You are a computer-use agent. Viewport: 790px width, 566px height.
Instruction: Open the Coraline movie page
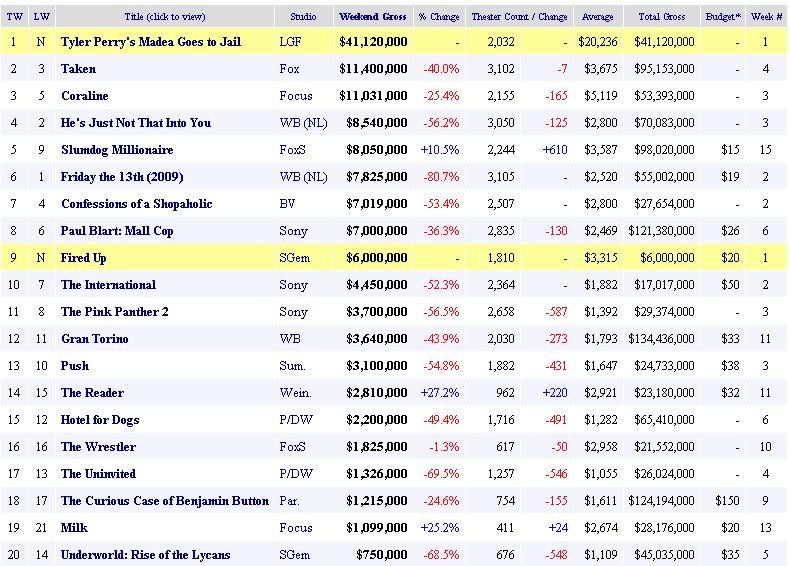(86, 96)
